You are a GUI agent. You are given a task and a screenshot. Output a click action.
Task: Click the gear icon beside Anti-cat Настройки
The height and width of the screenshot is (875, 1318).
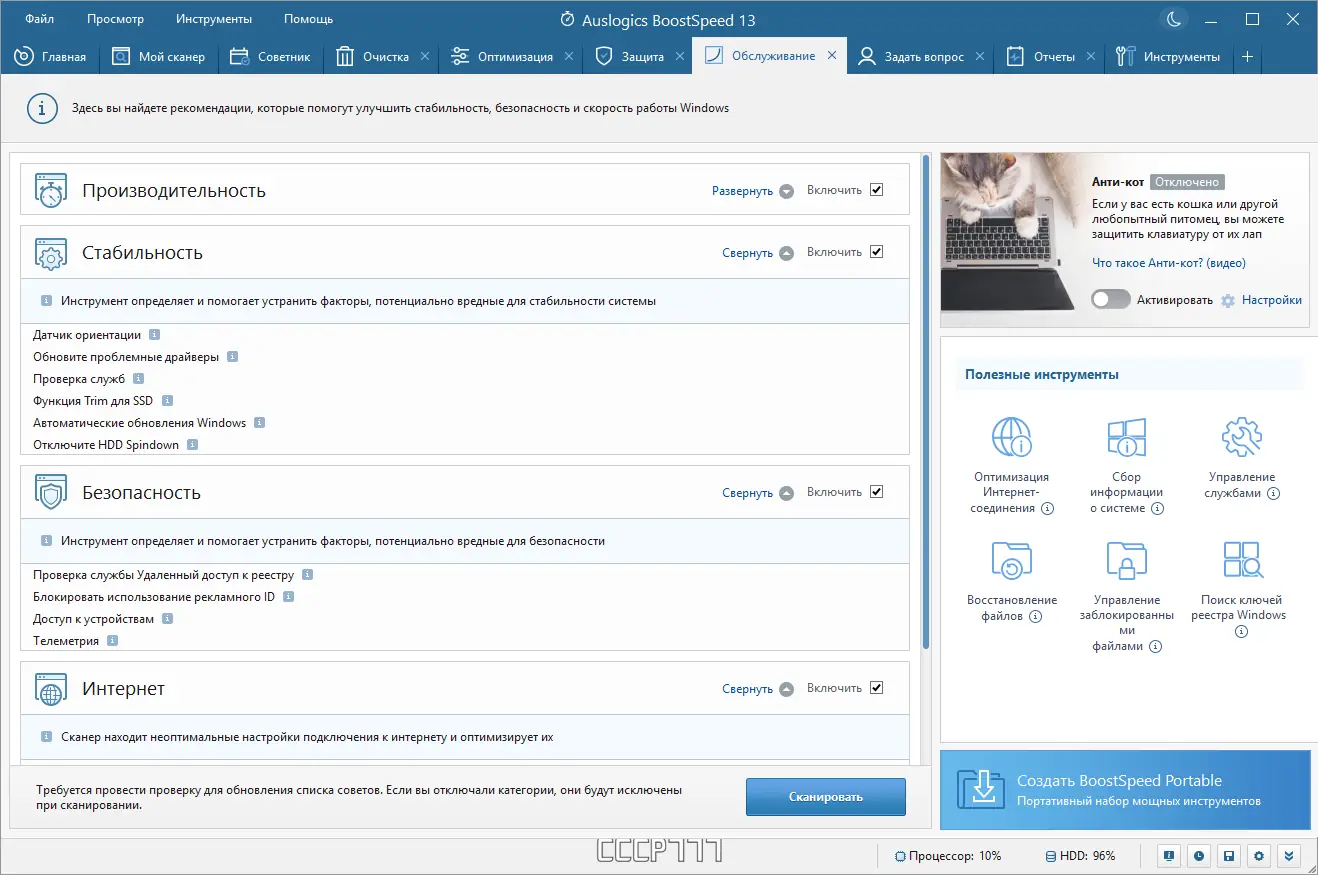(x=1229, y=300)
